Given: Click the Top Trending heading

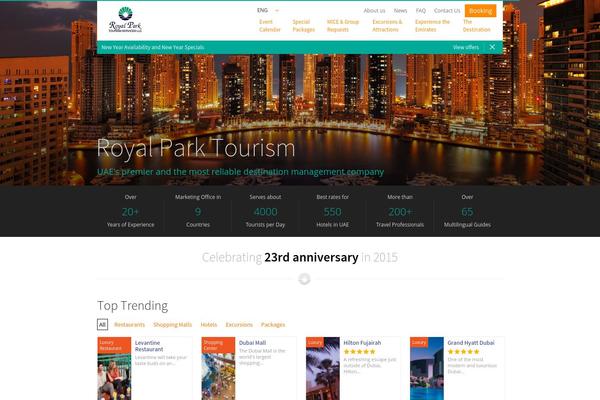Looking at the screenshot, I should pyautogui.click(x=132, y=306).
